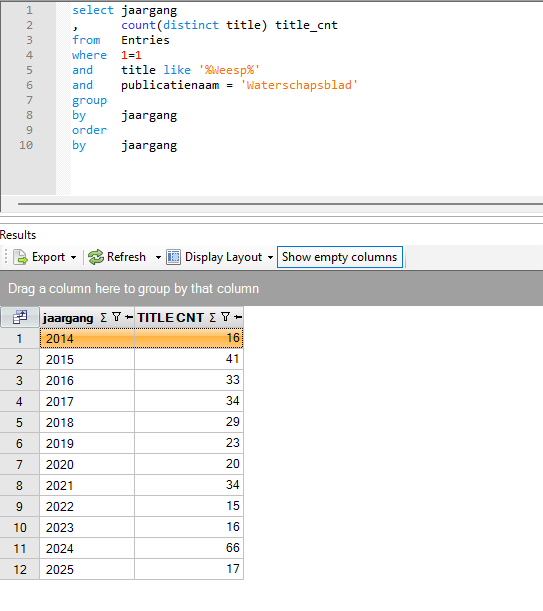Open the filter icon on jaargang column
The height and width of the screenshot is (611, 543).
(x=116, y=317)
